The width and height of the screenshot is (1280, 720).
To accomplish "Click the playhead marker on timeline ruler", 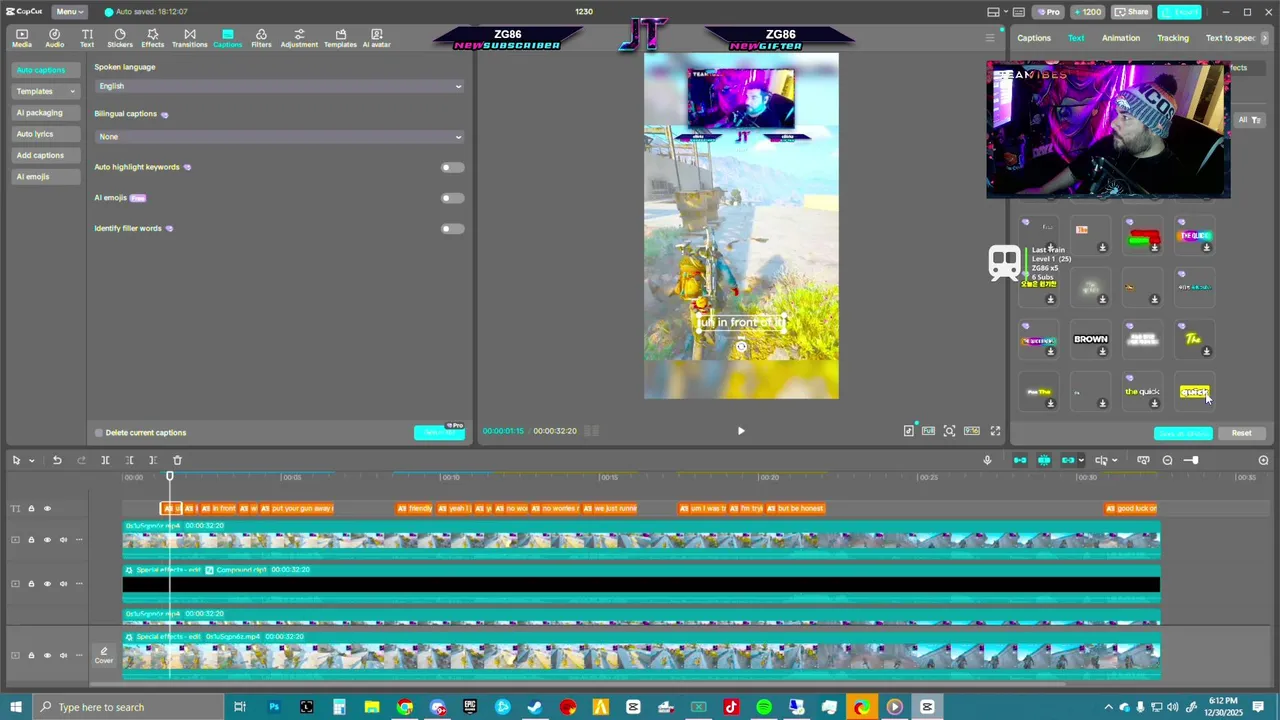I will [x=170, y=477].
